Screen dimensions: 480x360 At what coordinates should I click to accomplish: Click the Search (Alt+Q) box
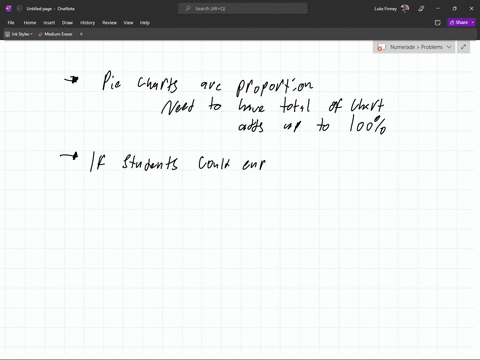(x=243, y=9)
